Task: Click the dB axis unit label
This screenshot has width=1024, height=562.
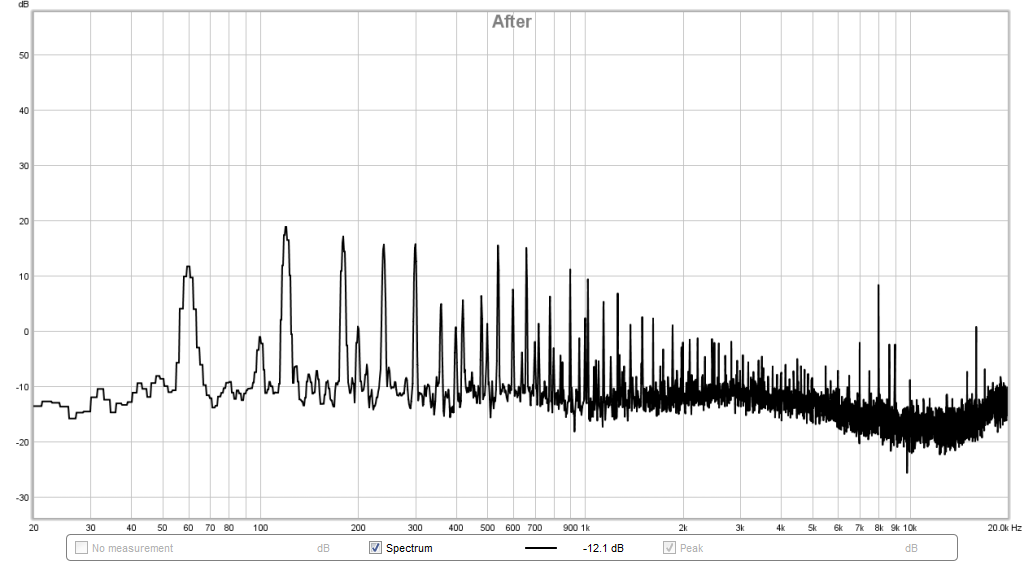Action: 24,5
